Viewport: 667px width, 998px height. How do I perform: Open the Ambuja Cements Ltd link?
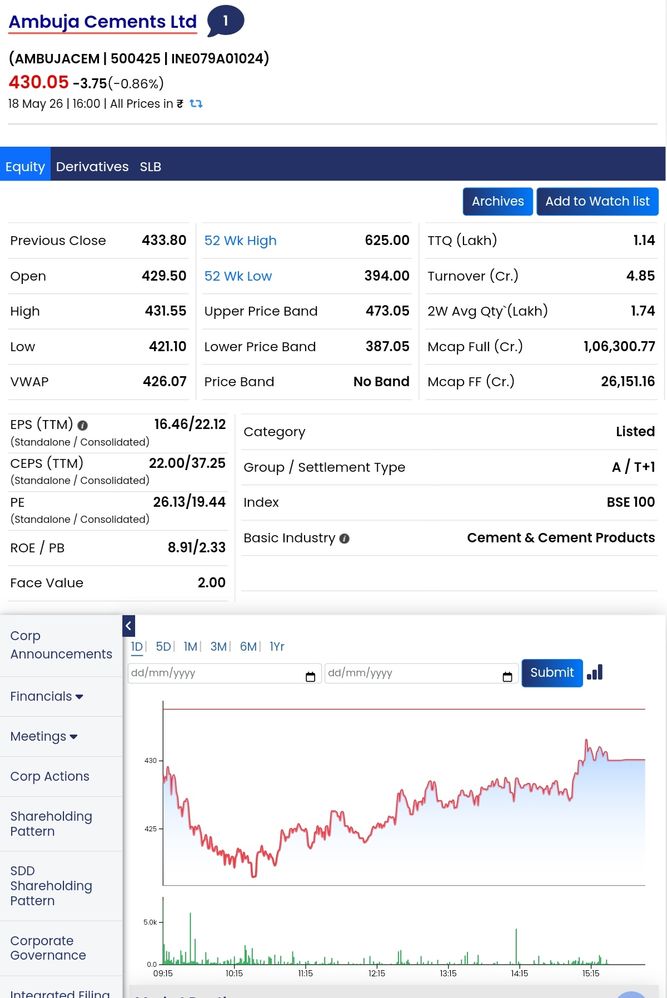click(x=102, y=22)
